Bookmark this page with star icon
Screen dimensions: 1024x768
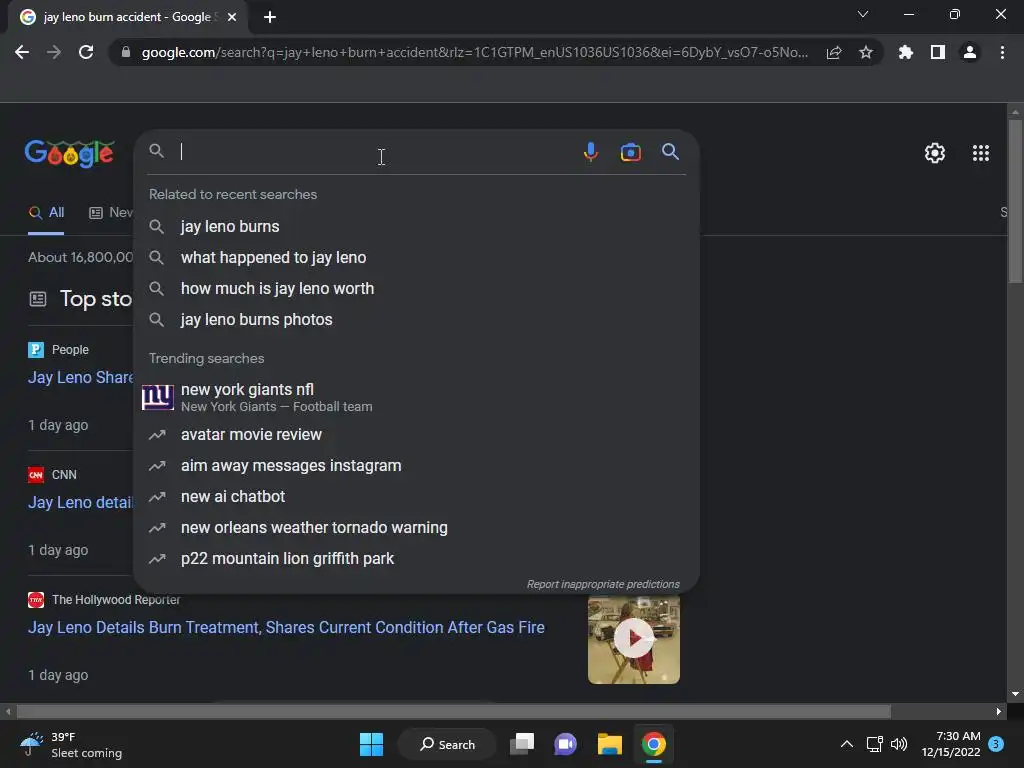click(x=866, y=52)
